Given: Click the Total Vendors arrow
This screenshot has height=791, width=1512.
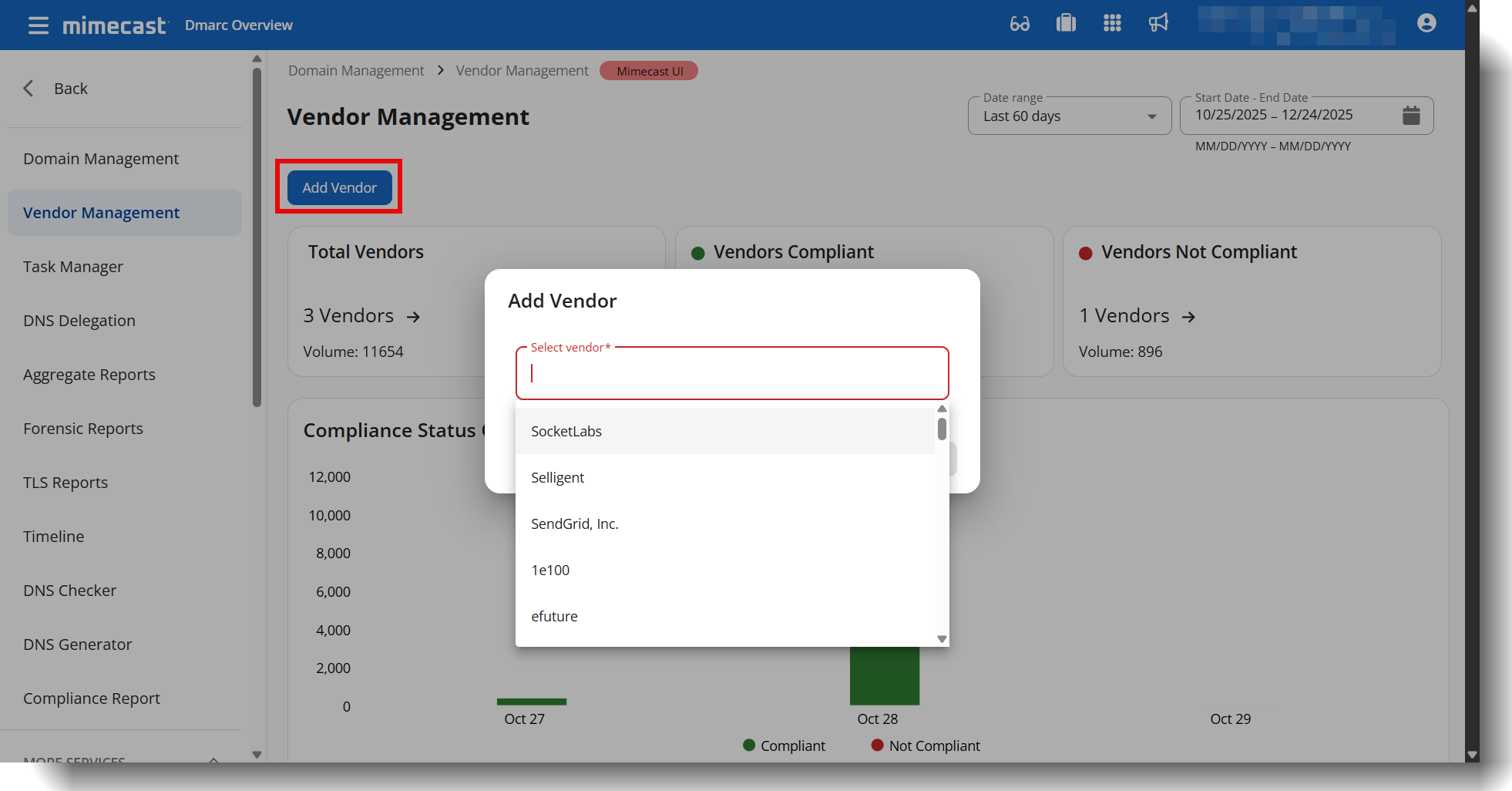Looking at the screenshot, I should point(414,317).
